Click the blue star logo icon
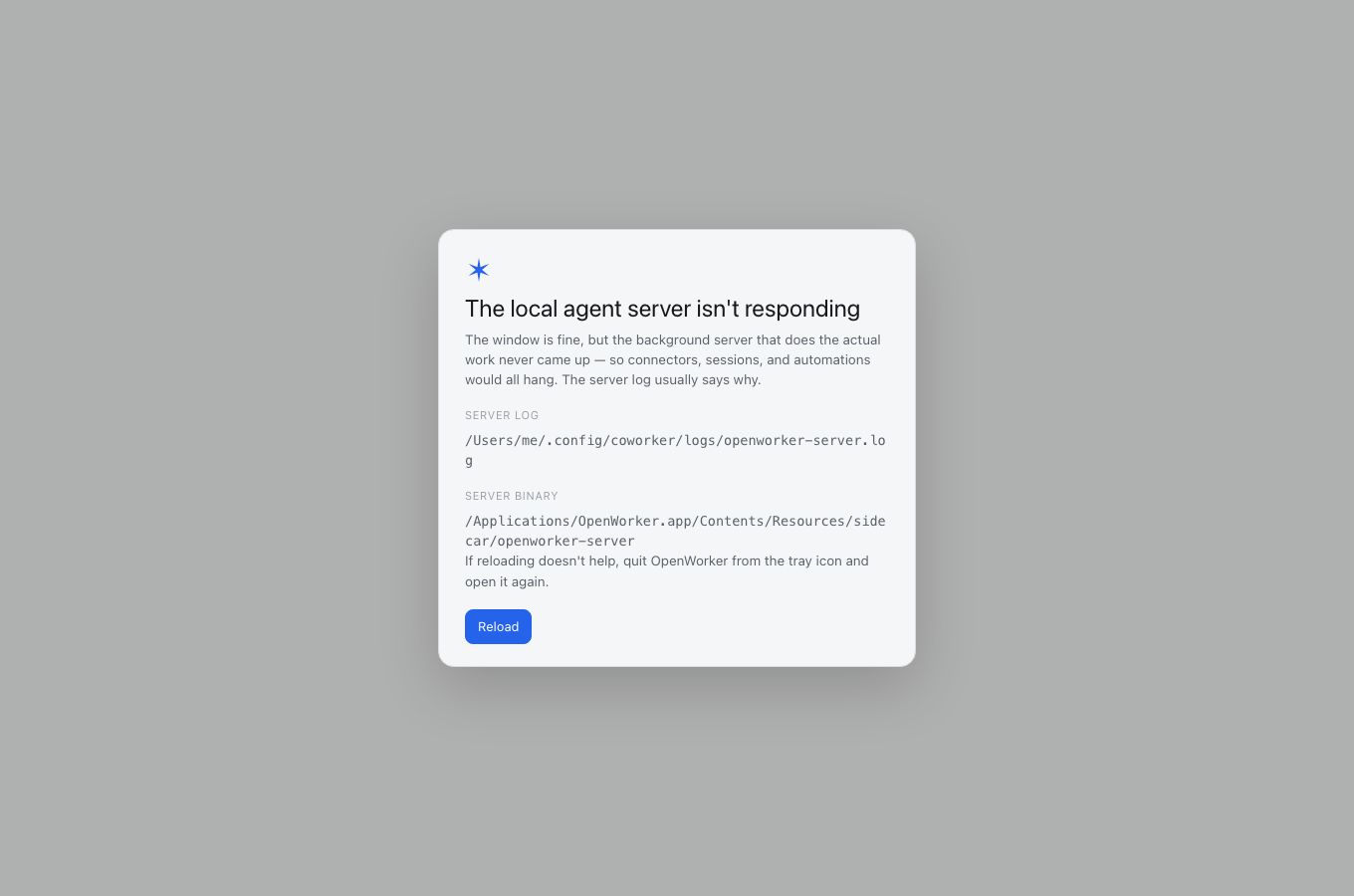1354x896 pixels. (479, 270)
